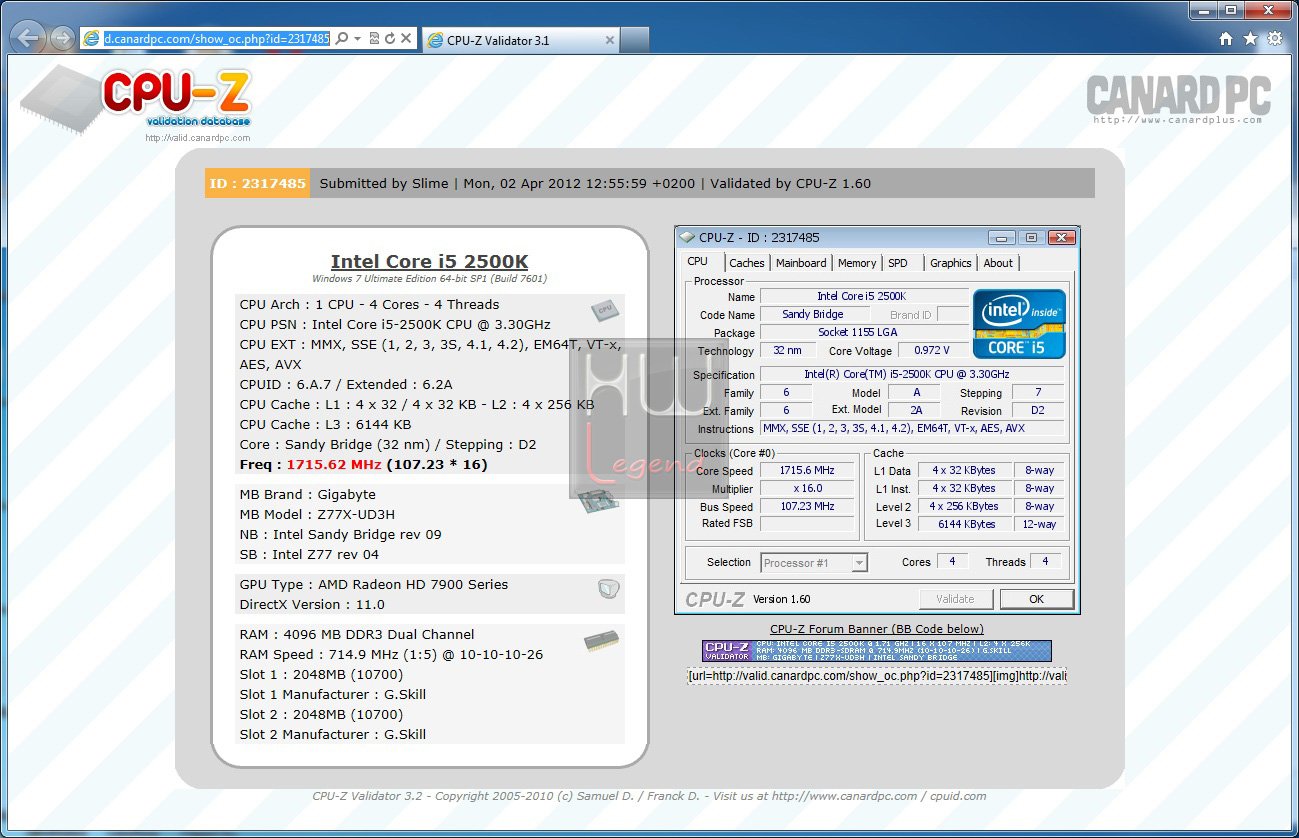Open the Mainboard tab
Viewport: 1299px width, 838px height.
[802, 263]
